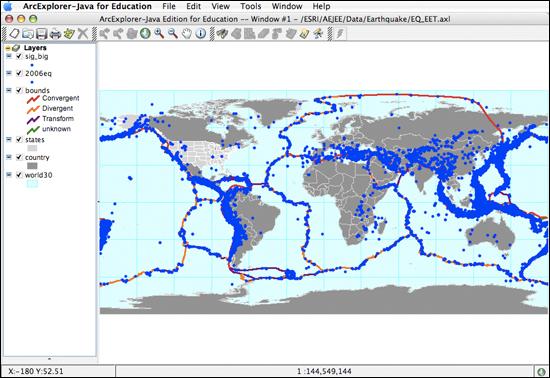
Task: Open the ArcExplorer-Java for Education app menu
Action: pos(87,6)
